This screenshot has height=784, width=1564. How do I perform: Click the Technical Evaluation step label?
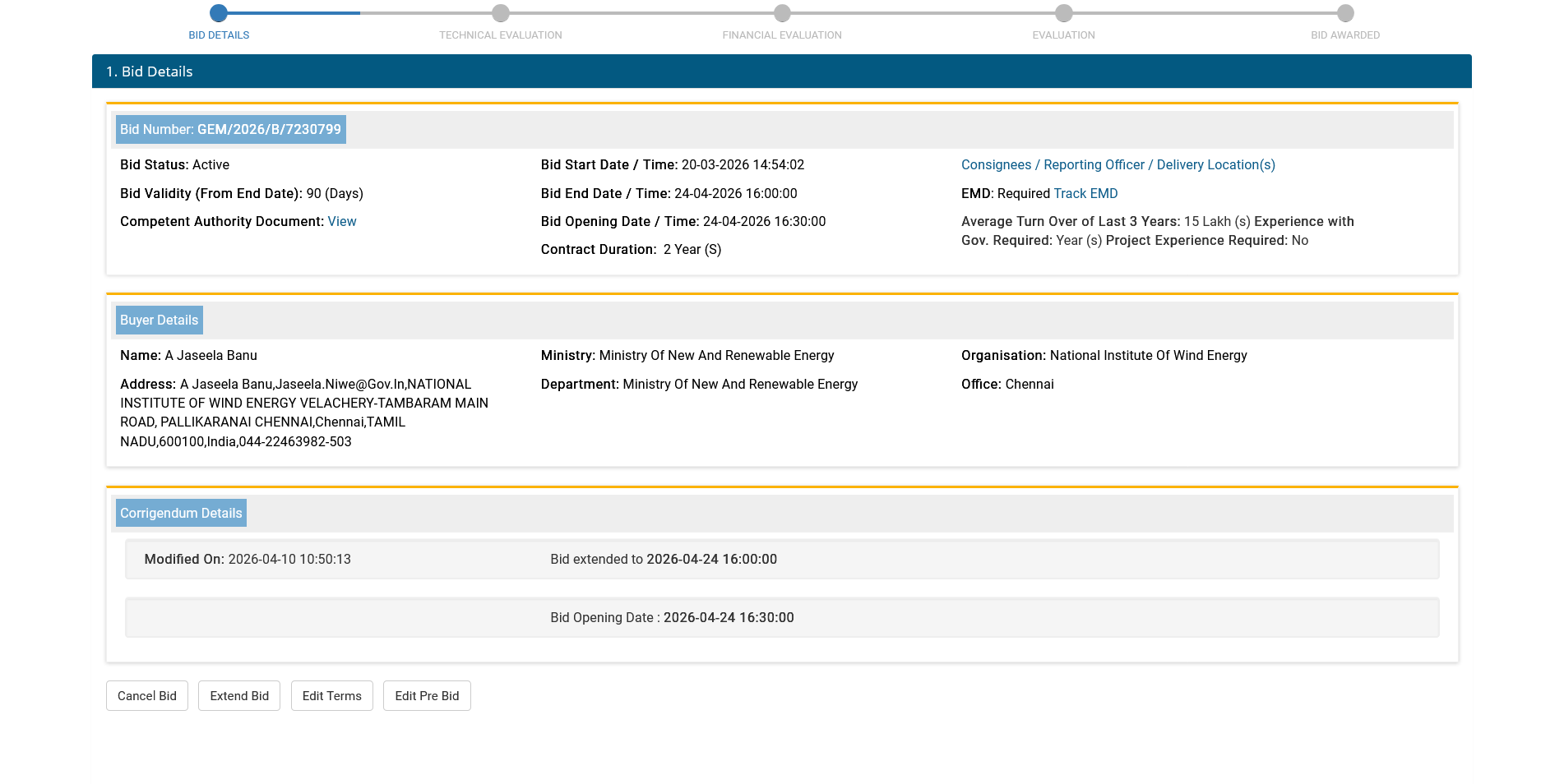pos(500,35)
